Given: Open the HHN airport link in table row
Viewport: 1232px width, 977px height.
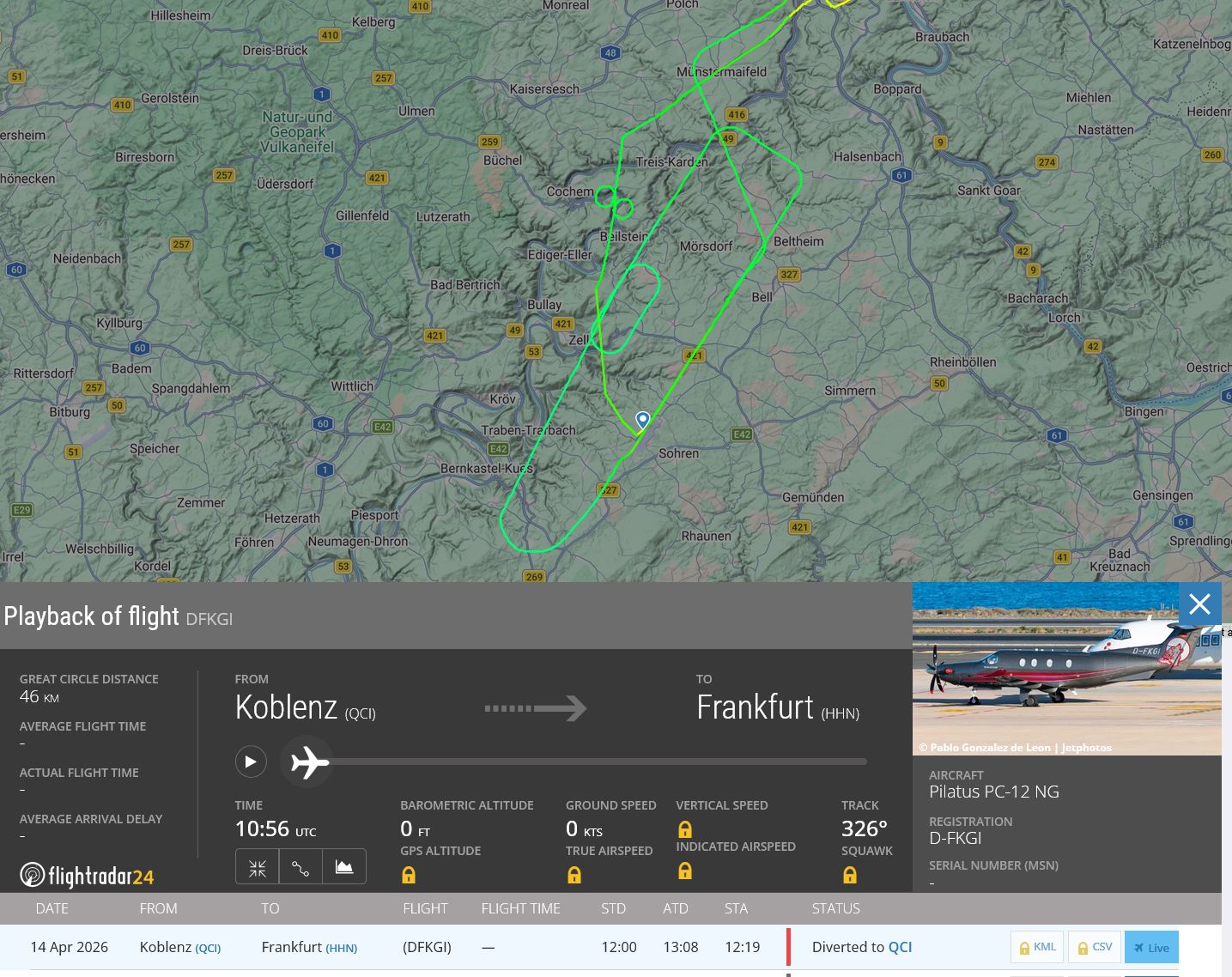Looking at the screenshot, I should pos(342,948).
